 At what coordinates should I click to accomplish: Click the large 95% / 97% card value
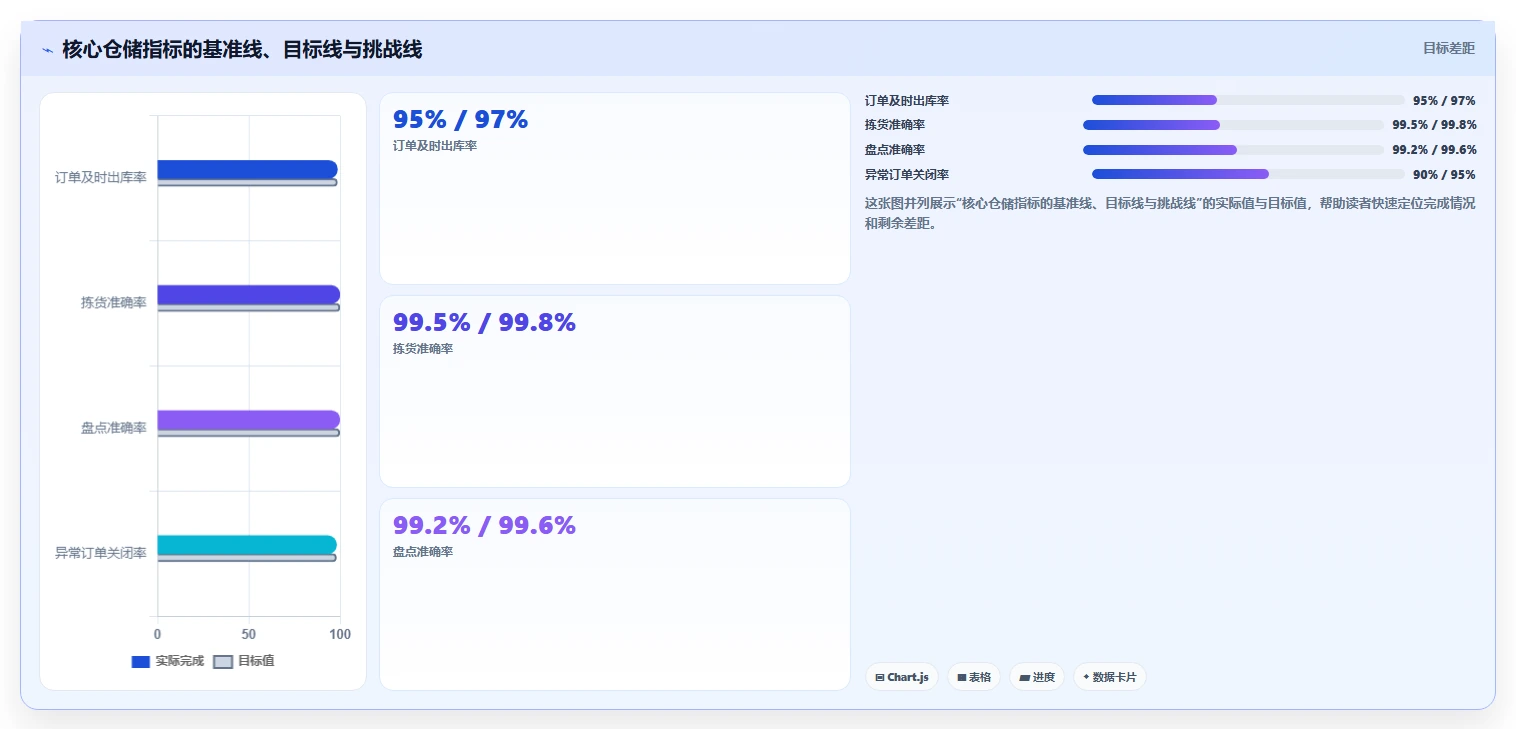pyautogui.click(x=460, y=120)
